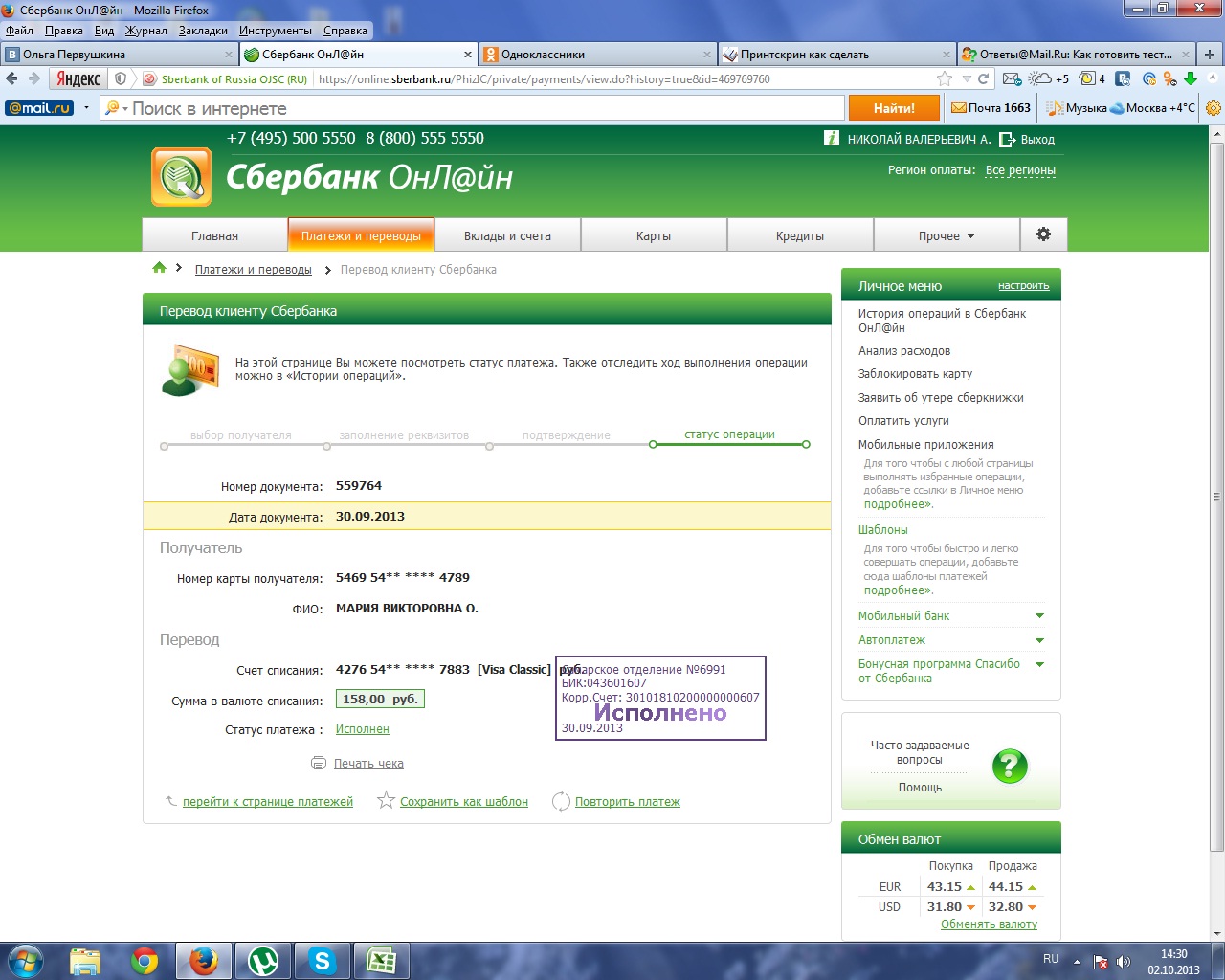Click the star icon to save as template
This screenshot has height=980, width=1225.
click(x=386, y=800)
